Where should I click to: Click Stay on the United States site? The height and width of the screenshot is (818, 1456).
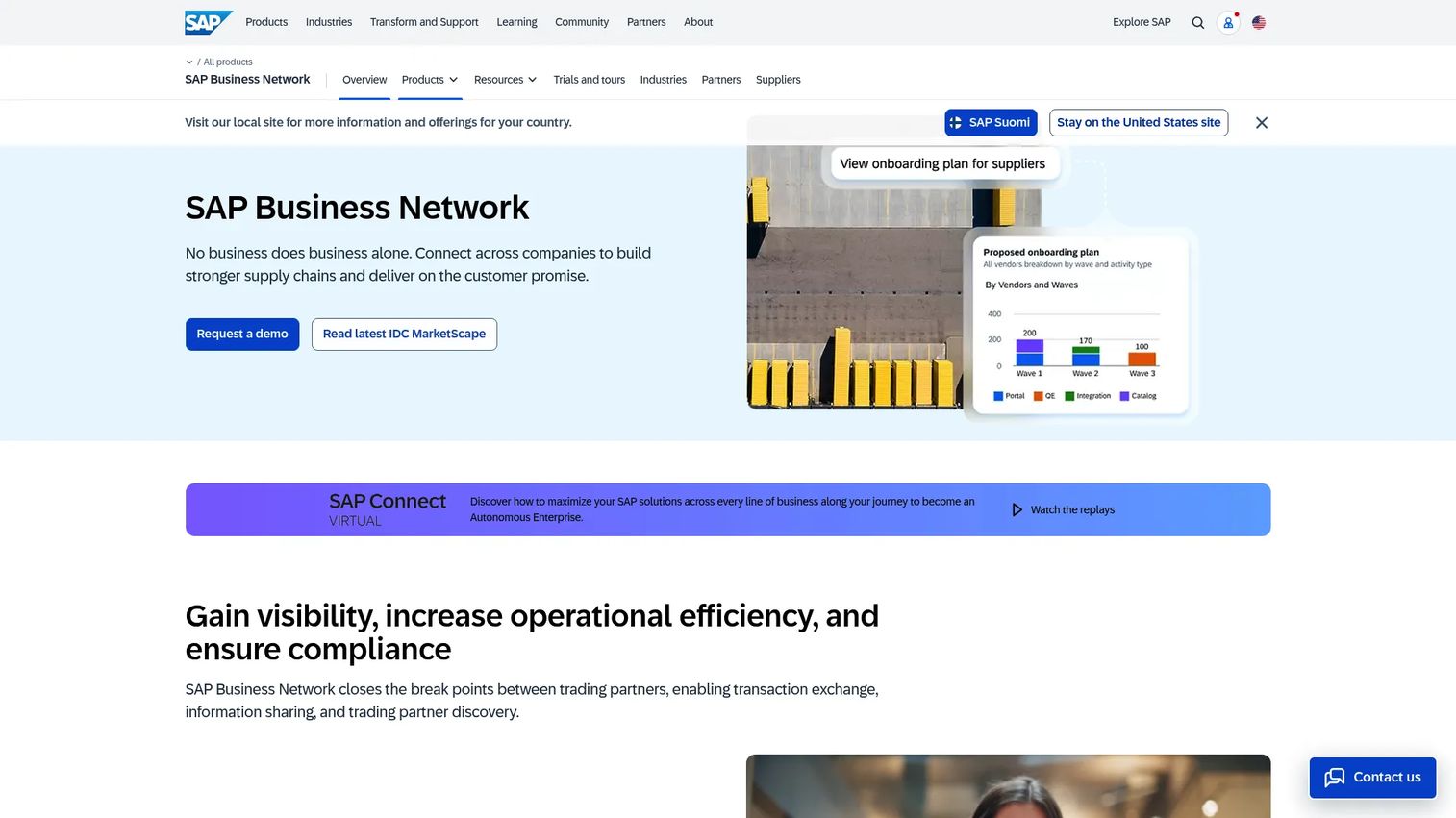pos(1139,123)
